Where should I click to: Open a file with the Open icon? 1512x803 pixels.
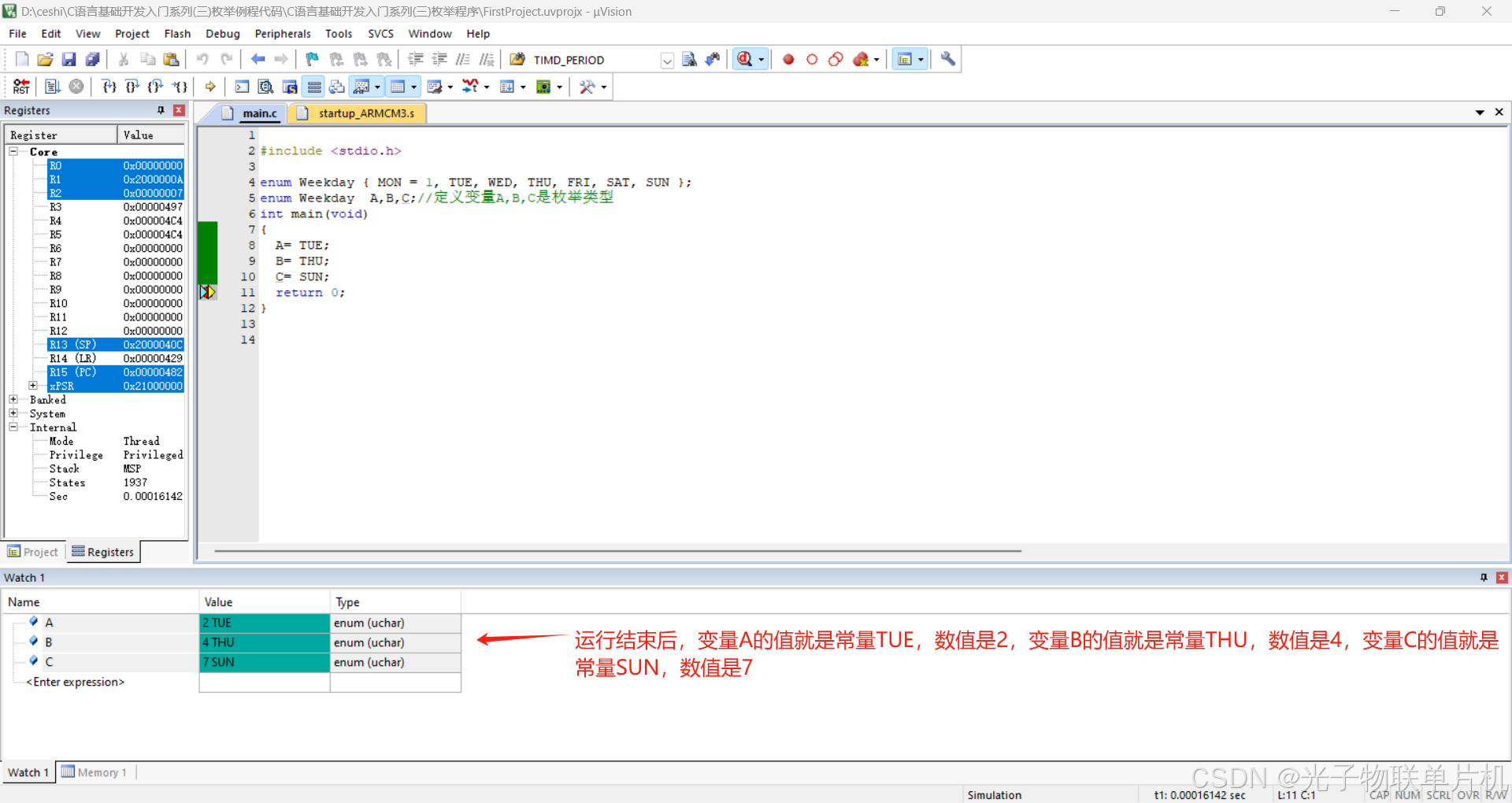[x=45, y=59]
